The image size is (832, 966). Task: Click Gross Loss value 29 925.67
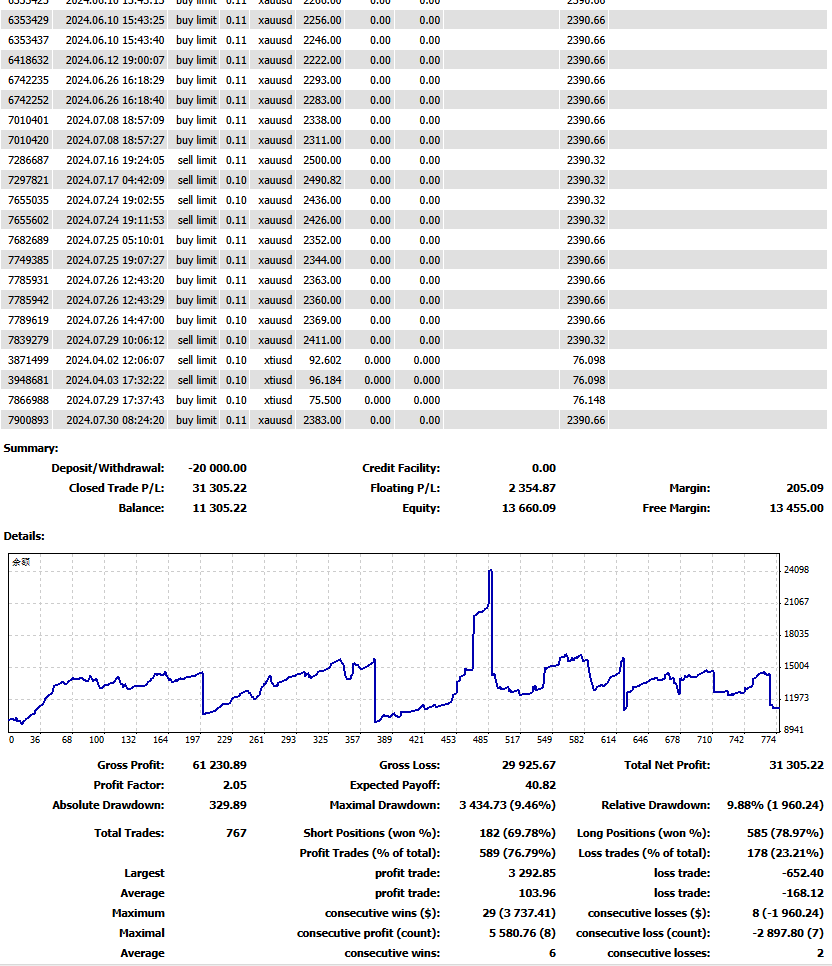click(x=529, y=765)
